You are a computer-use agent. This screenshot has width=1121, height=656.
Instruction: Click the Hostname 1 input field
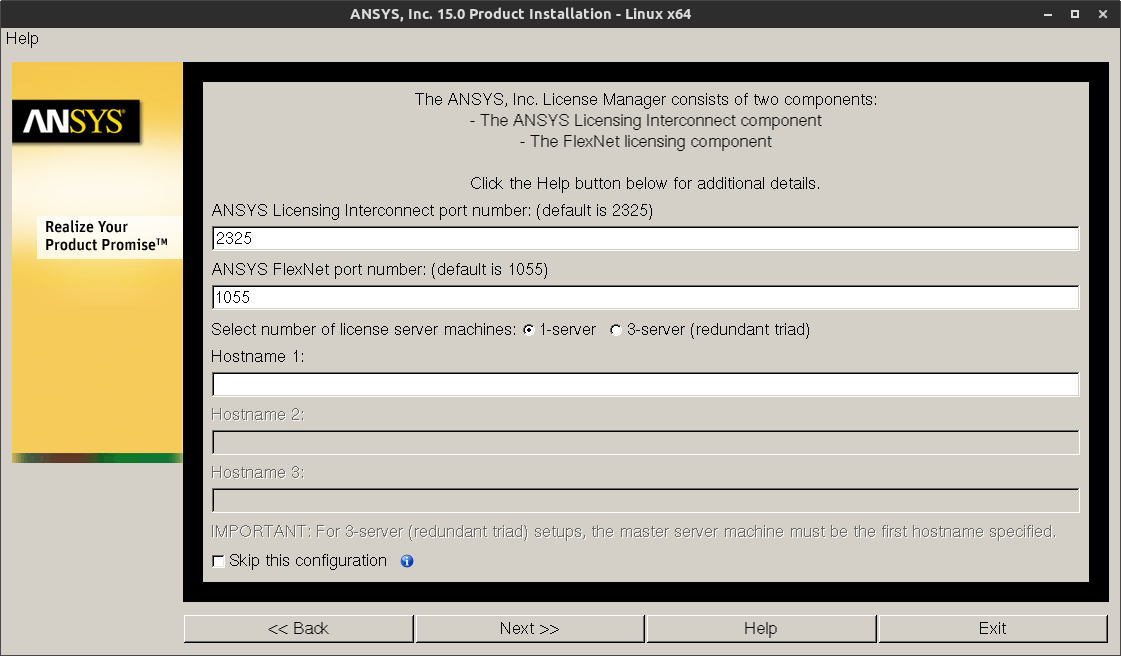coord(645,384)
